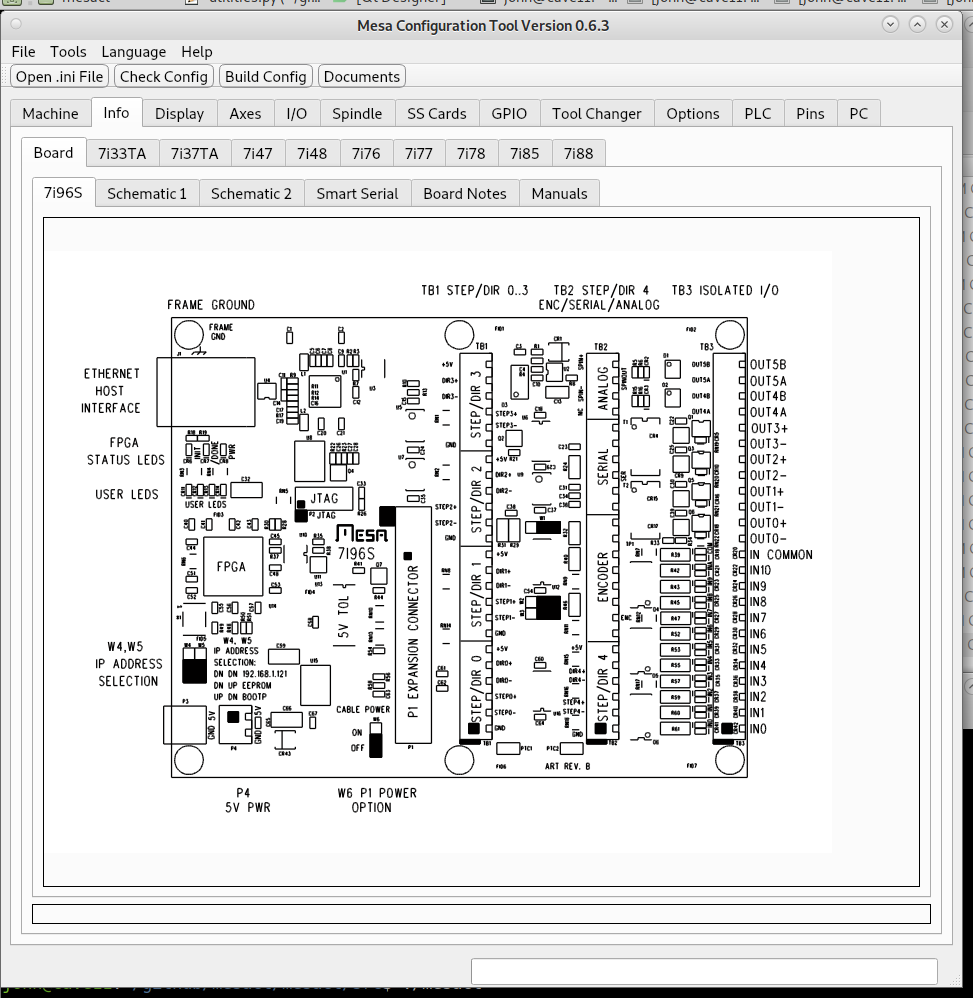Select the GPIO tab
Screen dimensions: 973x998
tap(509, 113)
